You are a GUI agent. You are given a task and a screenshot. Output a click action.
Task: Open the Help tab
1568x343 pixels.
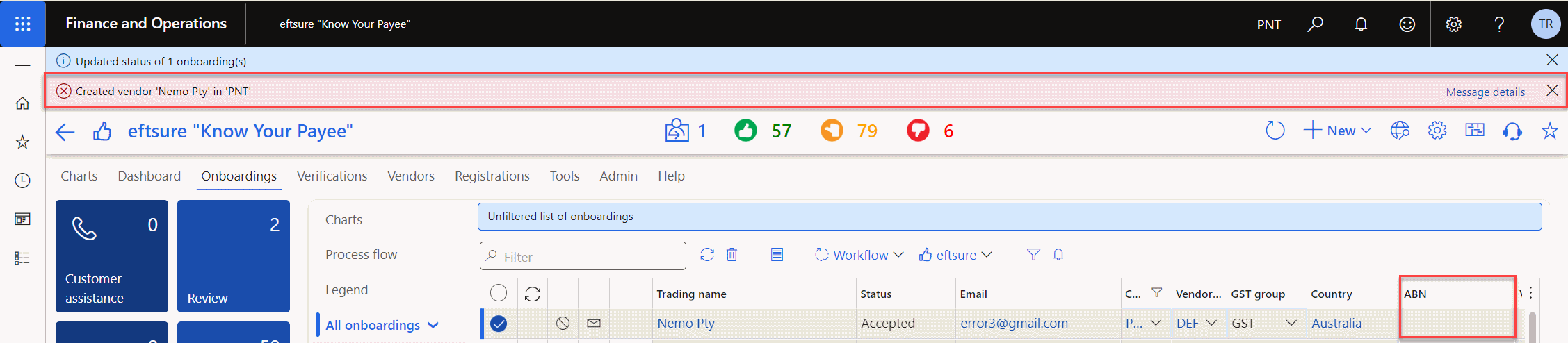click(x=672, y=176)
